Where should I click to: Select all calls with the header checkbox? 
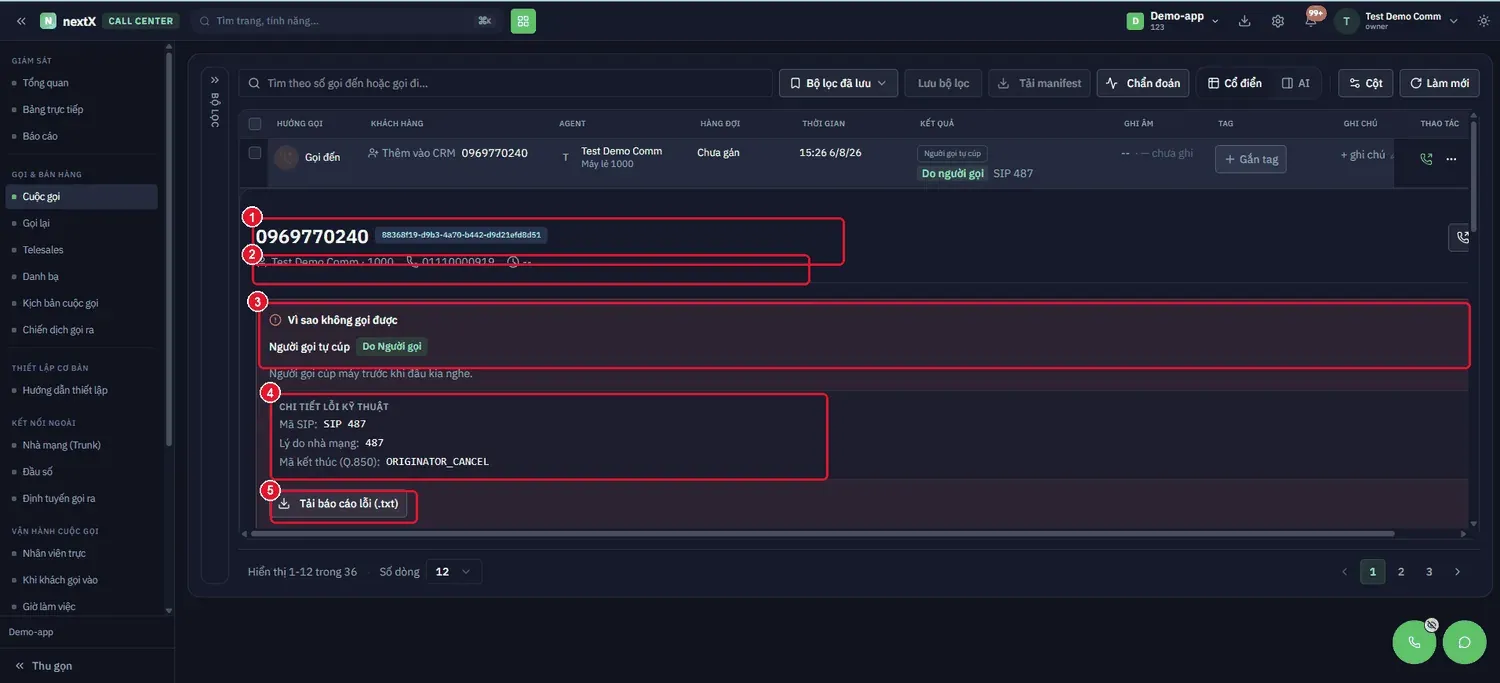point(255,124)
